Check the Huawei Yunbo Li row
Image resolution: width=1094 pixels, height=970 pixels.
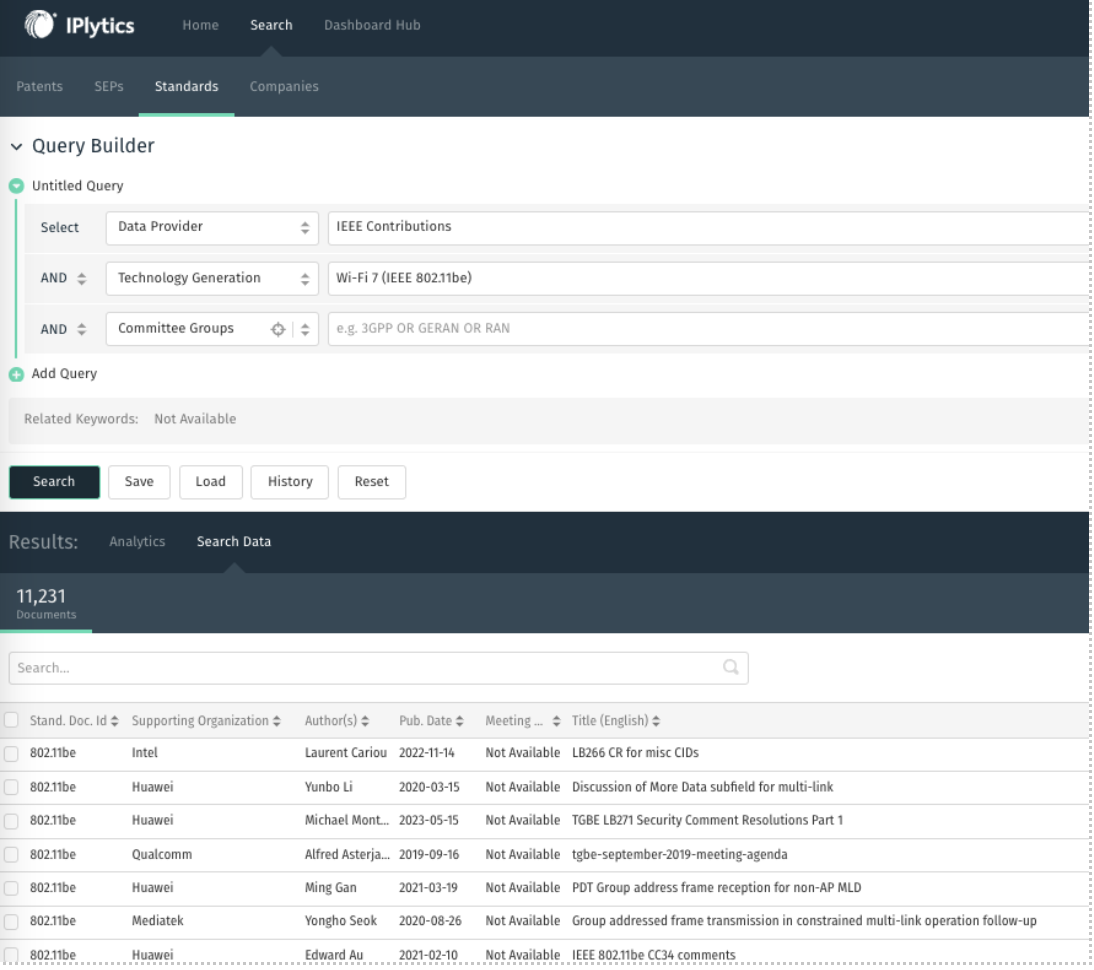[x=11, y=787]
